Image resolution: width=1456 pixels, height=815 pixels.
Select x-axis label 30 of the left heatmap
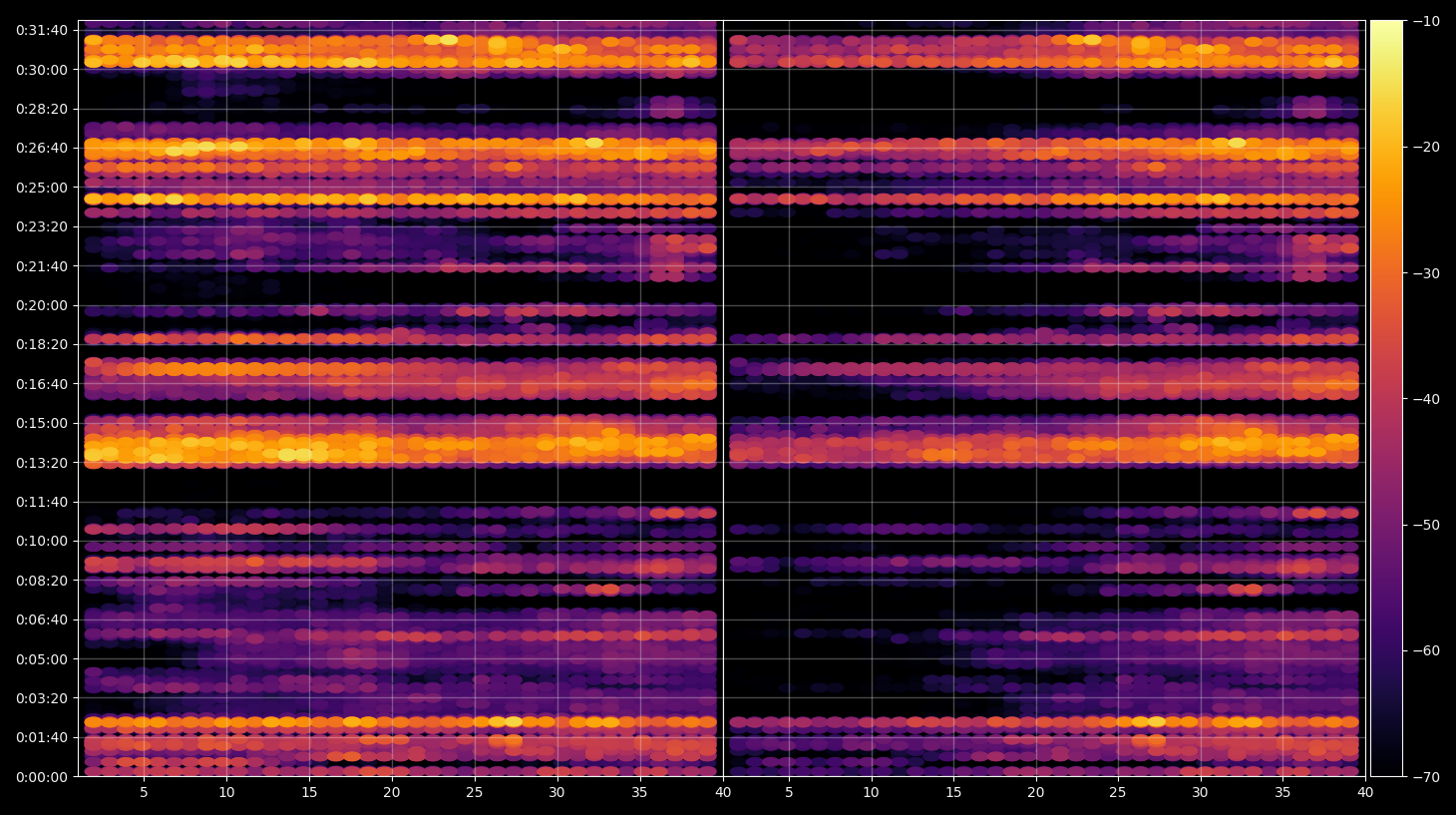(556, 793)
